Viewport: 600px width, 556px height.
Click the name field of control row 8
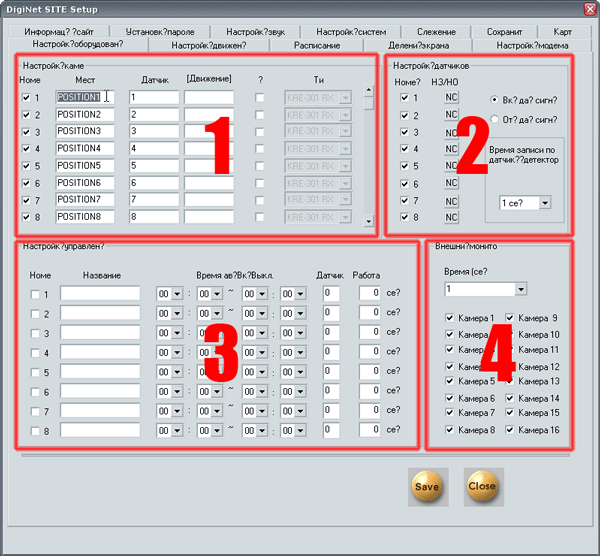[x=100, y=430]
